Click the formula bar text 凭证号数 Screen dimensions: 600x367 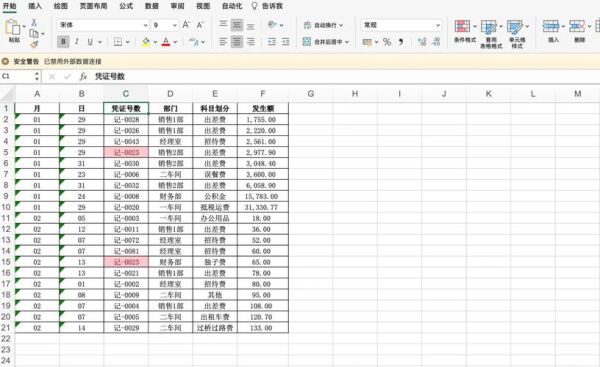[110, 77]
